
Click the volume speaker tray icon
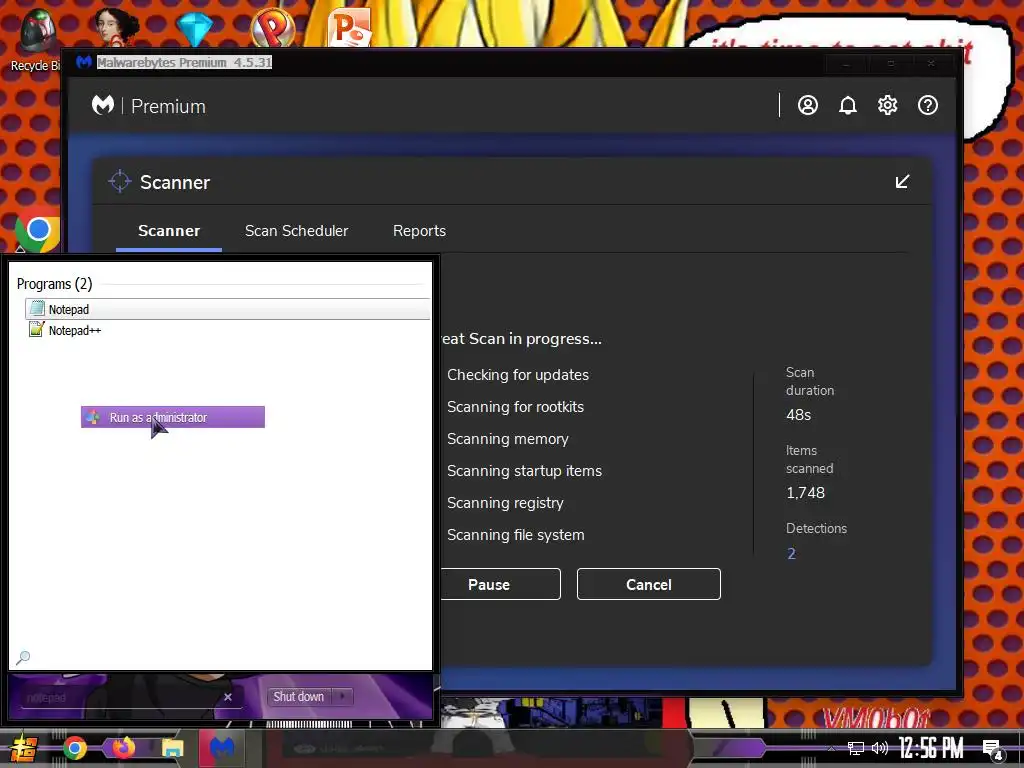click(880, 748)
